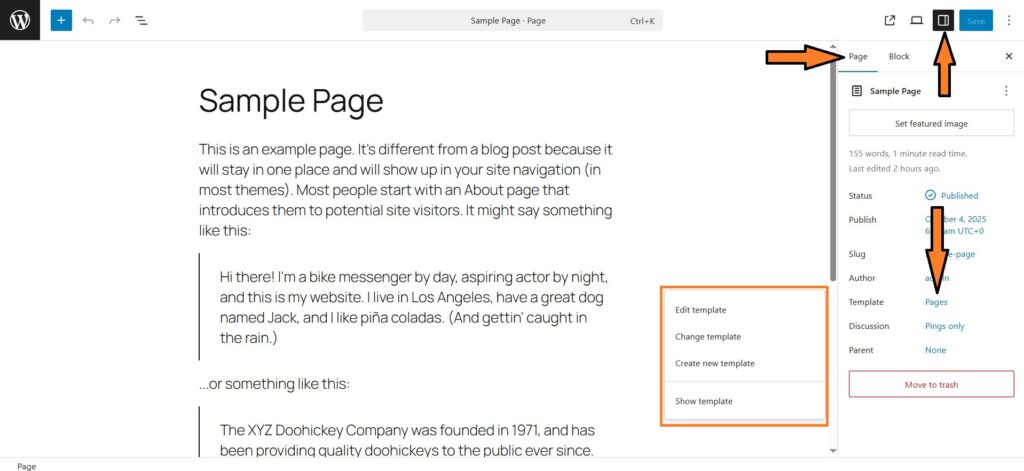Click the undo arrow icon
The image size is (1024, 471).
89,20
